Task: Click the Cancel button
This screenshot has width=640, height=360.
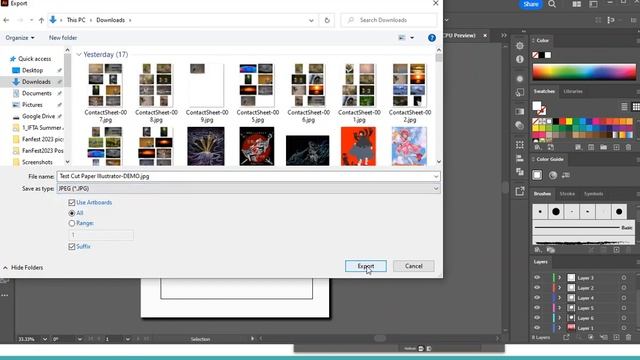Action: pos(413,266)
